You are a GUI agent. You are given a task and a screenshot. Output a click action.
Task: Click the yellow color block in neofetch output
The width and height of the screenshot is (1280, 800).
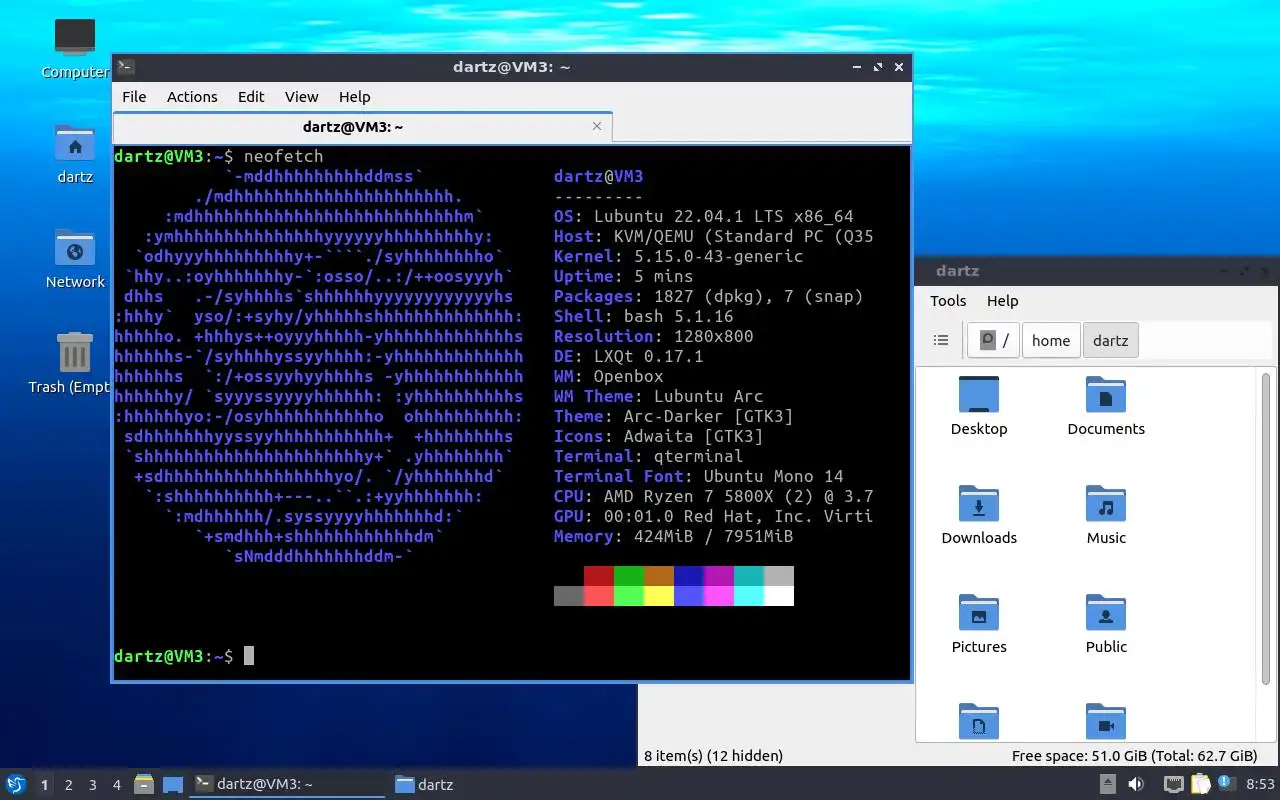coord(659,596)
